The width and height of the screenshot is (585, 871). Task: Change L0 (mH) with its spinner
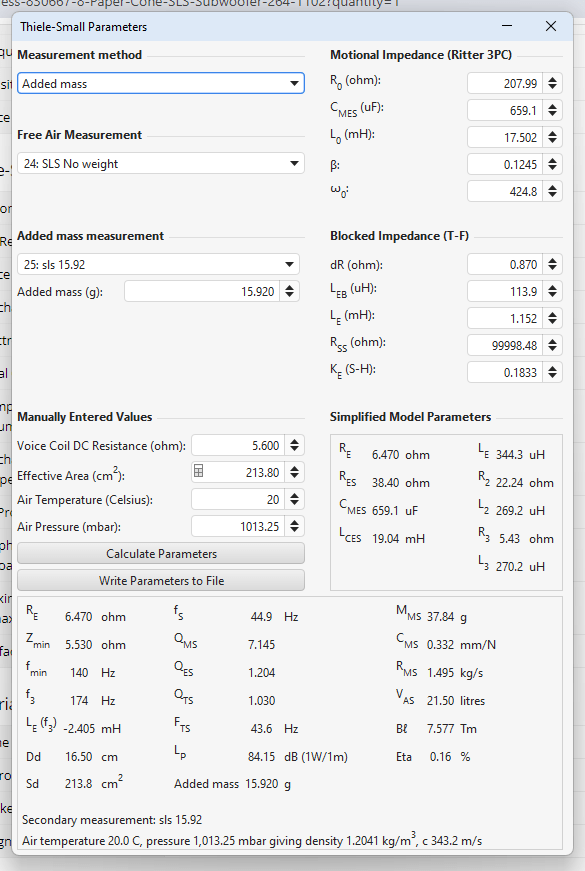552,137
